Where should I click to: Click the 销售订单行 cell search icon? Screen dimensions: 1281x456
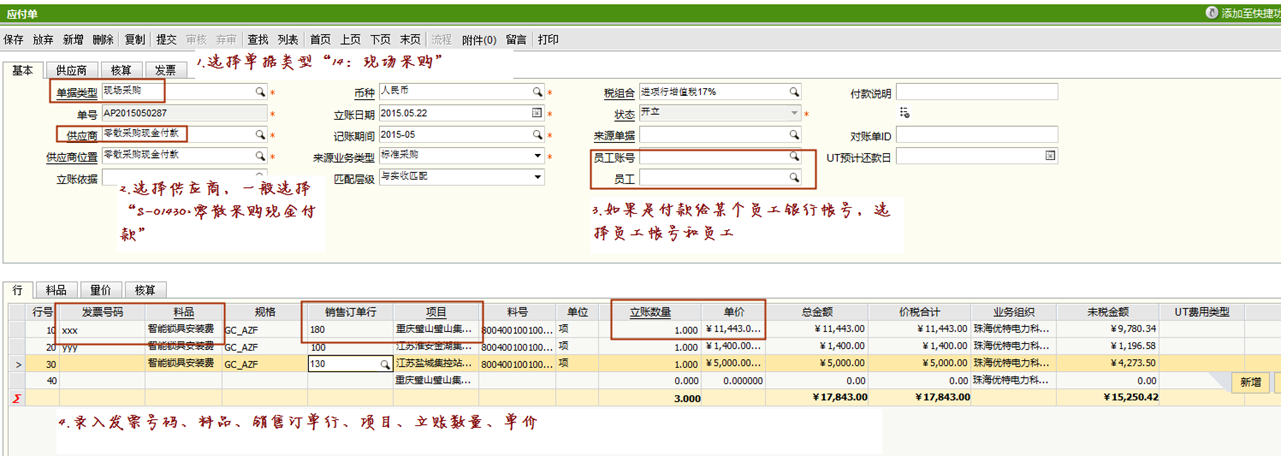point(385,365)
